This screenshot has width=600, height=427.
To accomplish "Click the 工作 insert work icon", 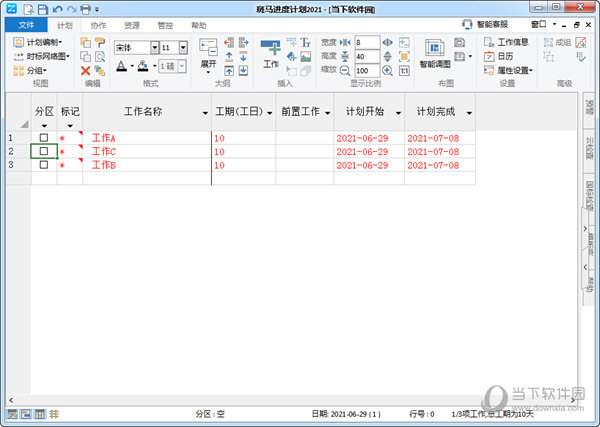I will [271, 51].
